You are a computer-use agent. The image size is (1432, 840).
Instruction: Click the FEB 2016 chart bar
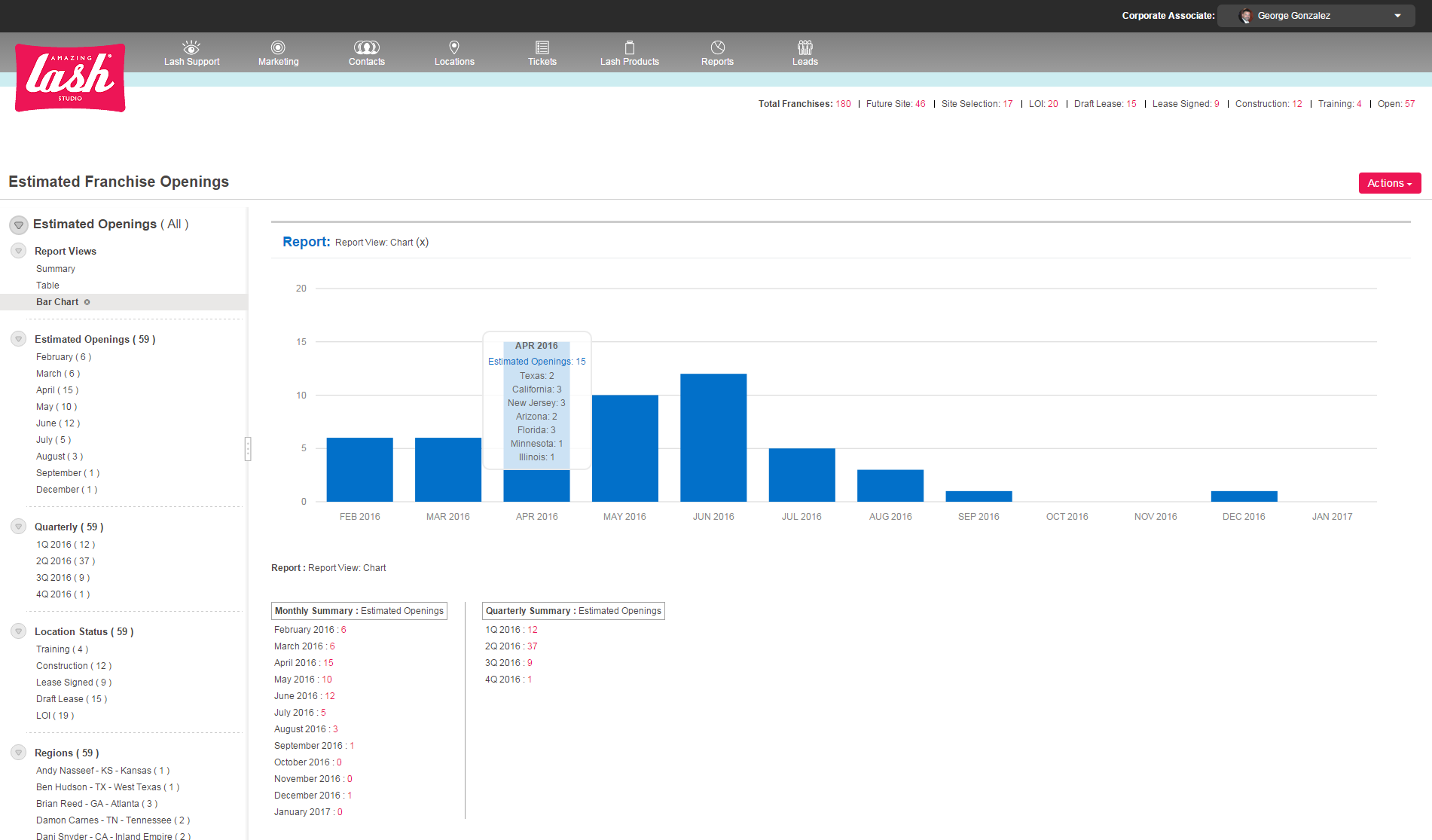click(x=360, y=469)
